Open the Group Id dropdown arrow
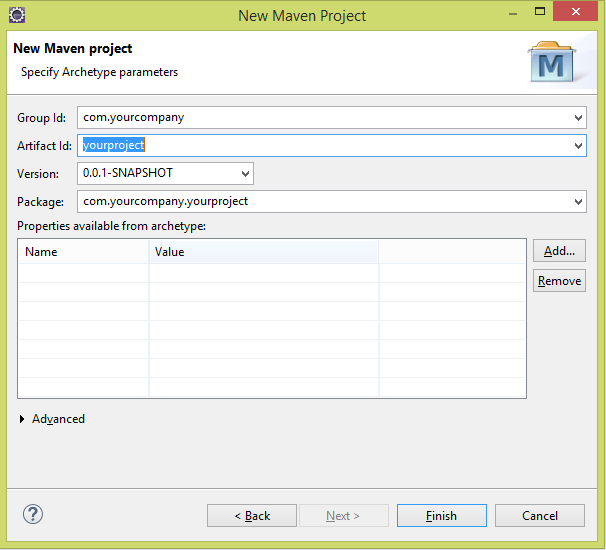This screenshot has height=550, width=606. click(578, 117)
